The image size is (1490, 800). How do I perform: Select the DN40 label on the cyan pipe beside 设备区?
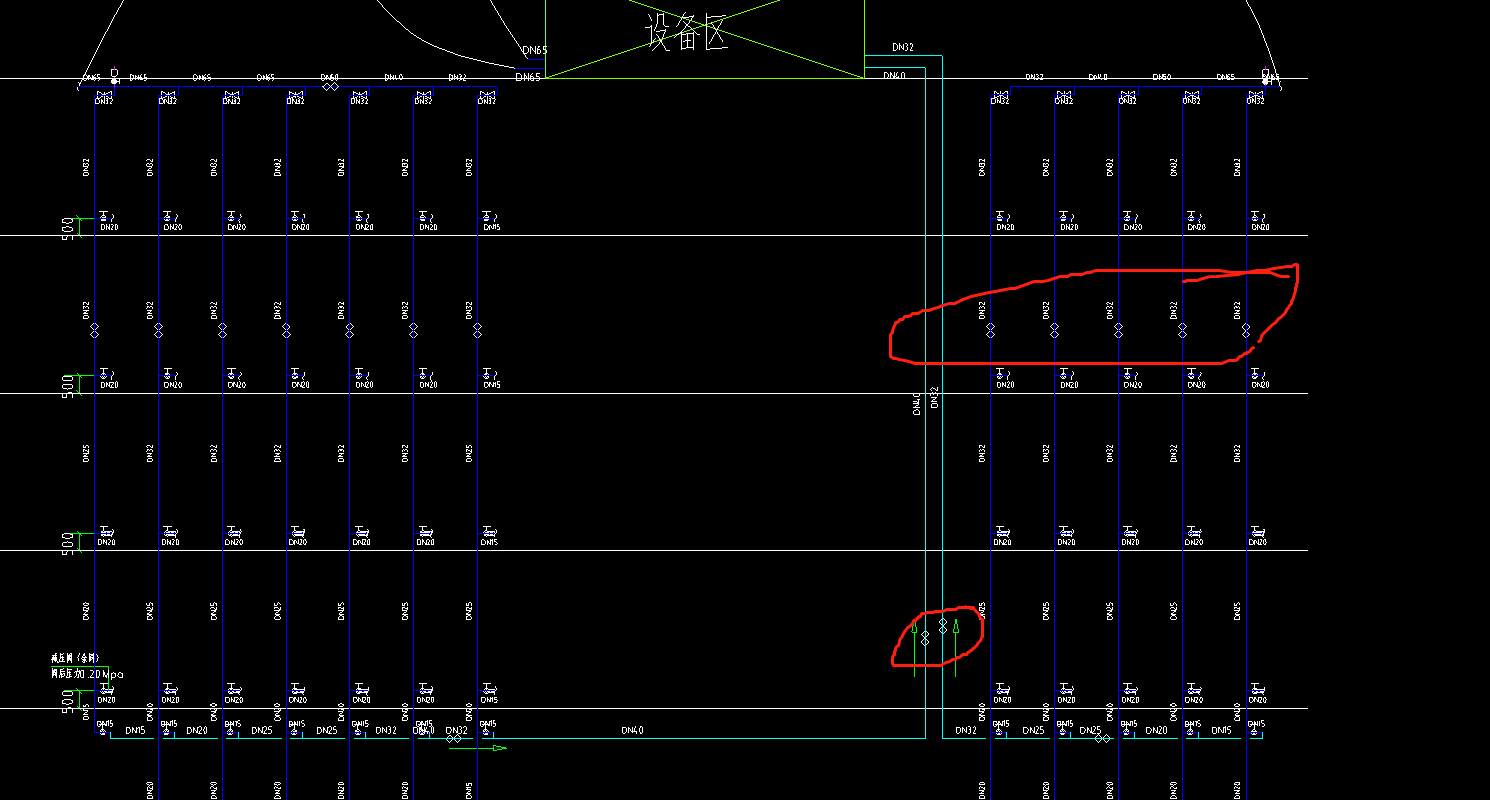894,76
